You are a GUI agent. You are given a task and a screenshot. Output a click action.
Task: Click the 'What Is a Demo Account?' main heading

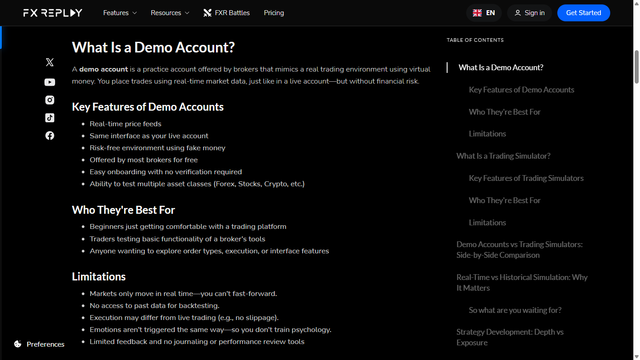tap(153, 47)
